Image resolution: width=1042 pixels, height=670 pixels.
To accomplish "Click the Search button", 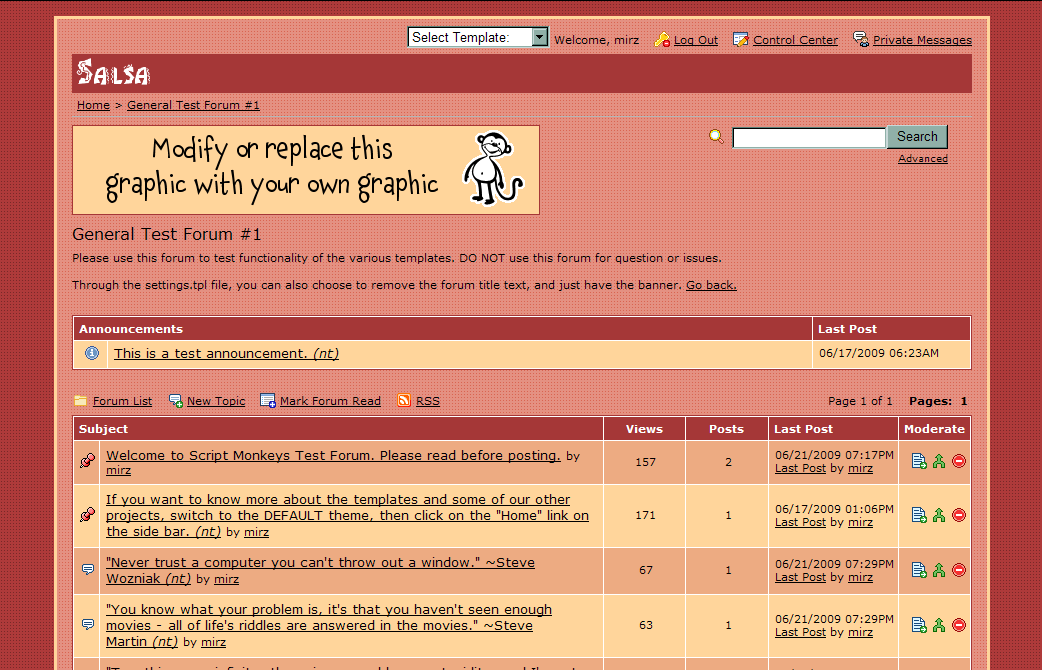I will pos(917,137).
